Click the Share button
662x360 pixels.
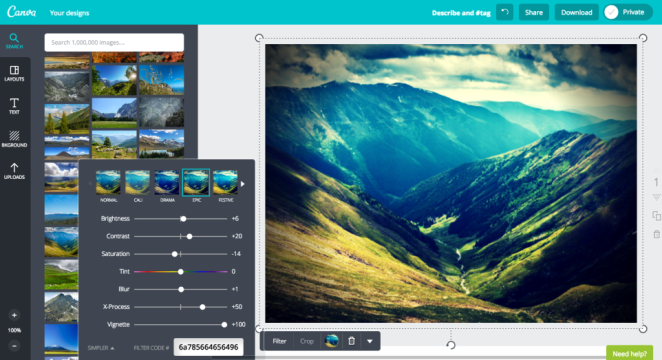(534, 12)
